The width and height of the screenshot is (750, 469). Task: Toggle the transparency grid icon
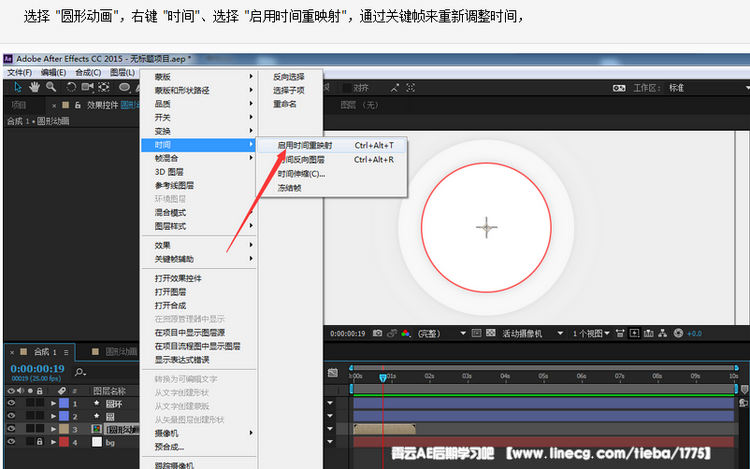coord(491,333)
